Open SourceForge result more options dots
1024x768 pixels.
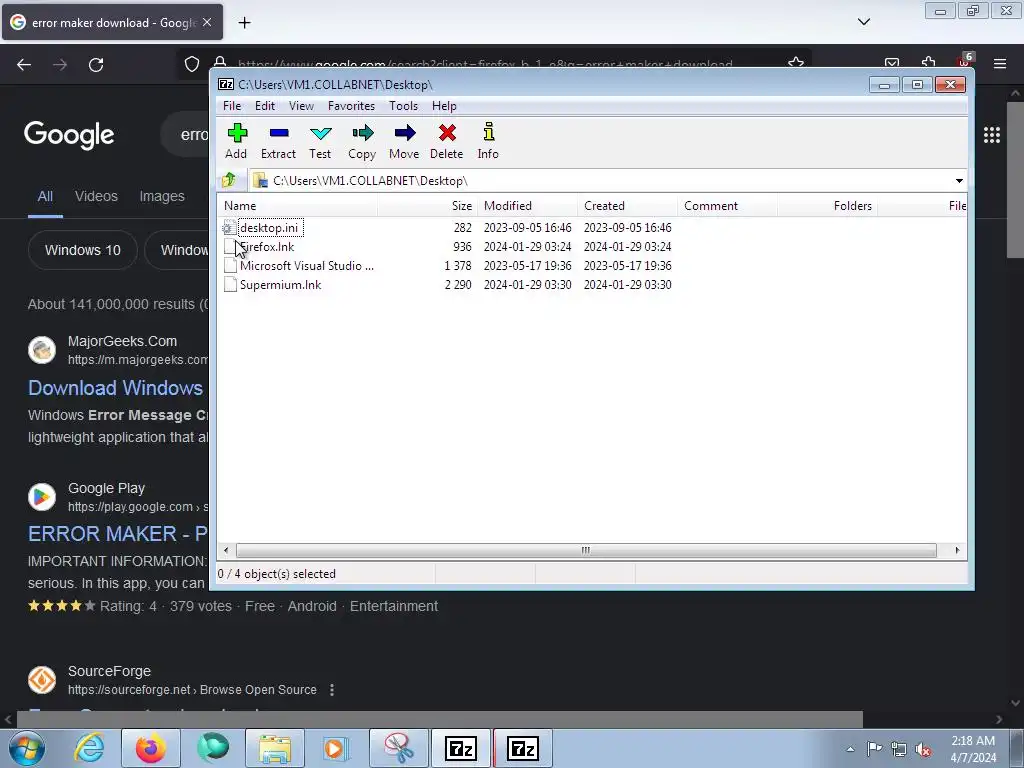tap(332, 690)
